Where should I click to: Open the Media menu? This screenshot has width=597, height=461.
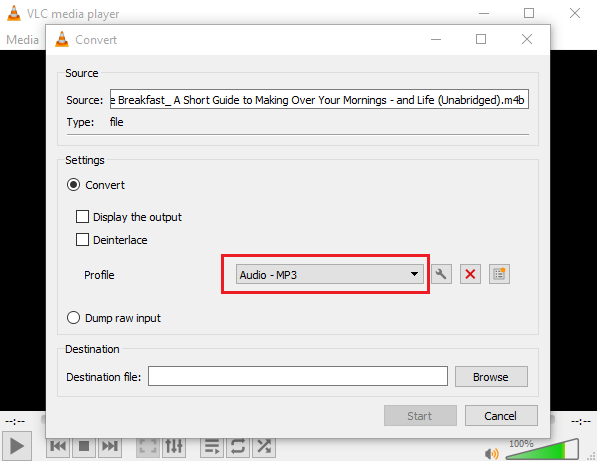coord(22,40)
